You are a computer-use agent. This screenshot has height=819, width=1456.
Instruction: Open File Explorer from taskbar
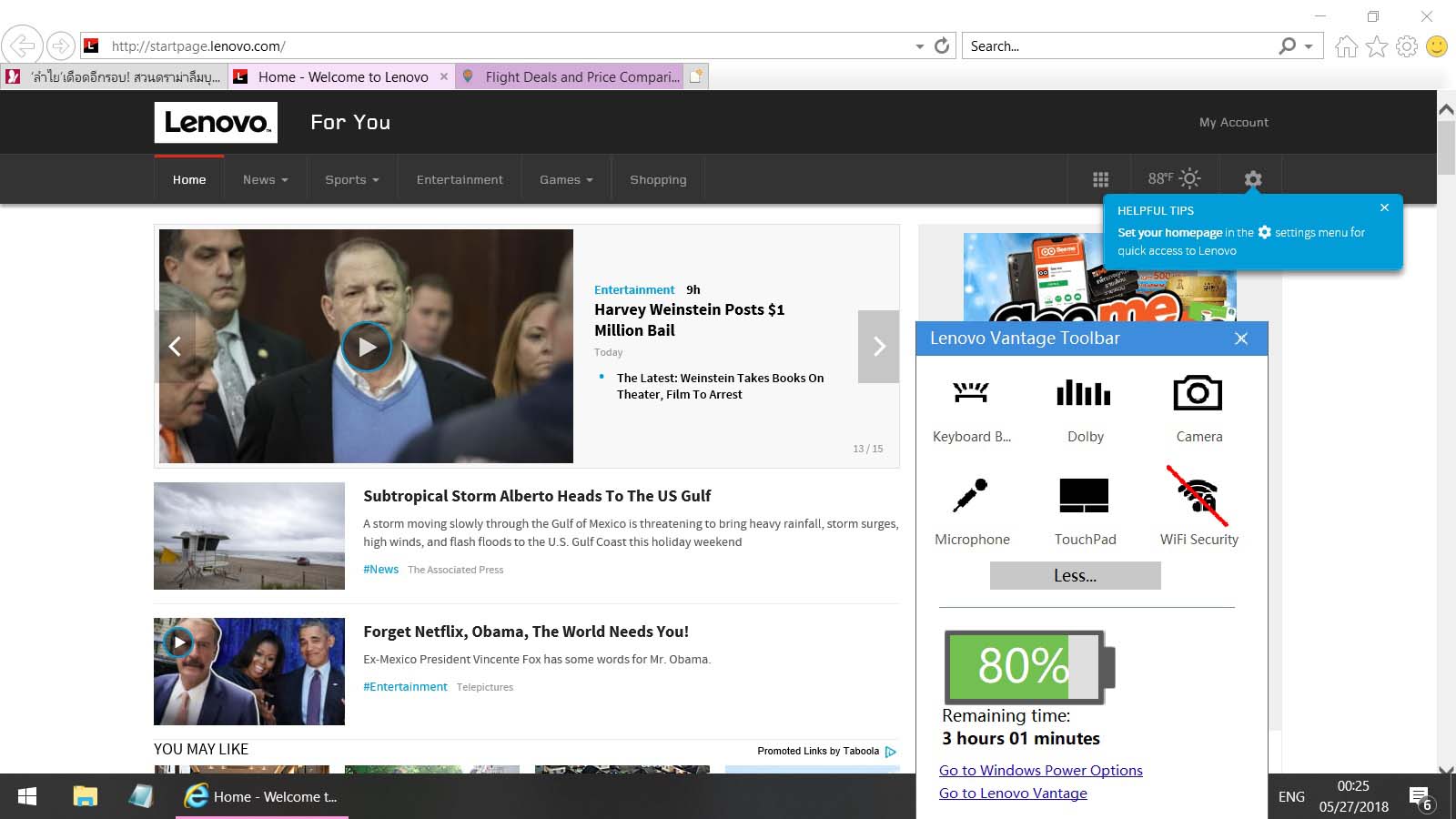85,796
